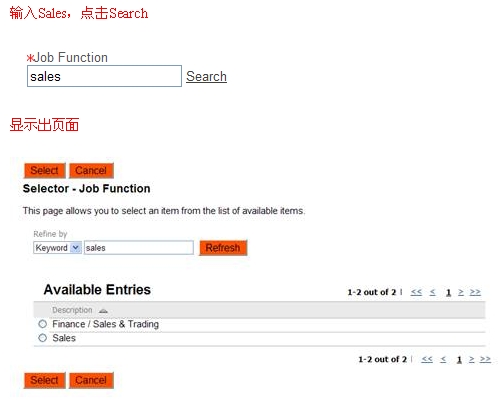Click the orange Refresh button
Image resolution: width=503 pixels, height=414 pixels.
(x=223, y=248)
